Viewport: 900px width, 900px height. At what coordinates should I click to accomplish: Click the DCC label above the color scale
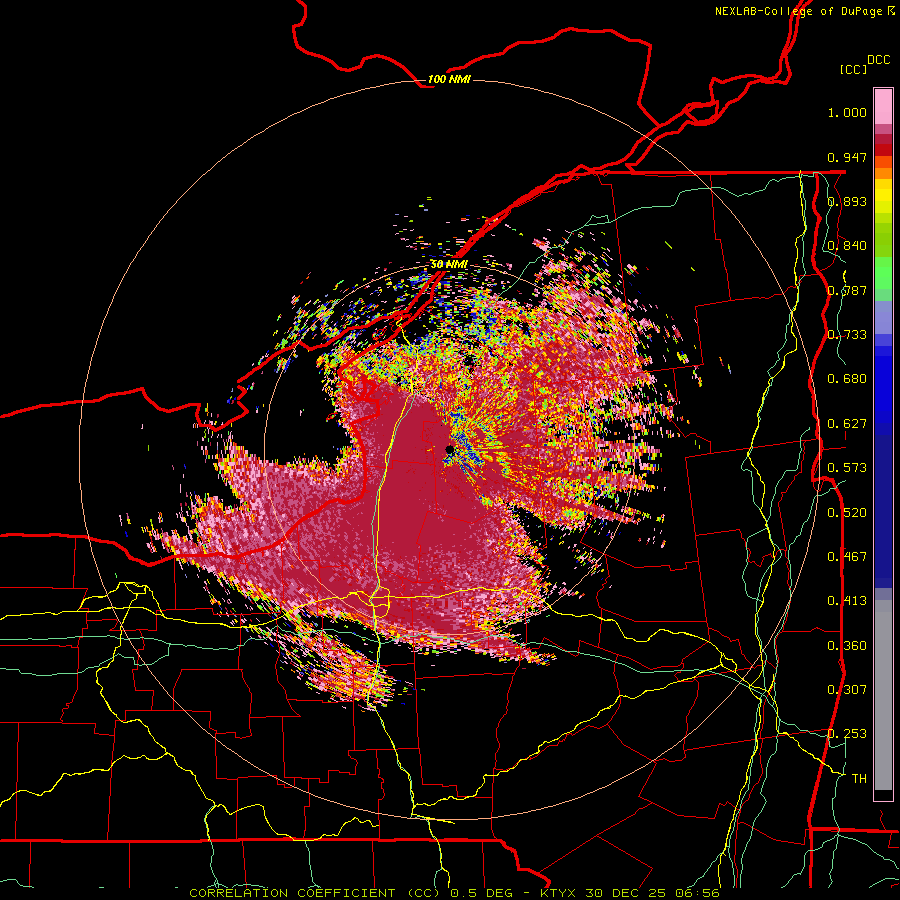point(878,60)
